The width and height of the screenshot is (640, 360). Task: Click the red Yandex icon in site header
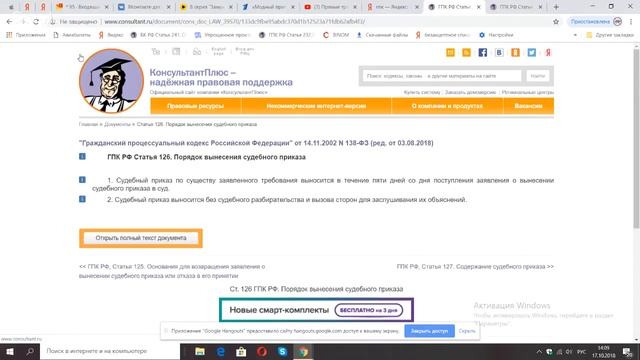tap(548, 52)
